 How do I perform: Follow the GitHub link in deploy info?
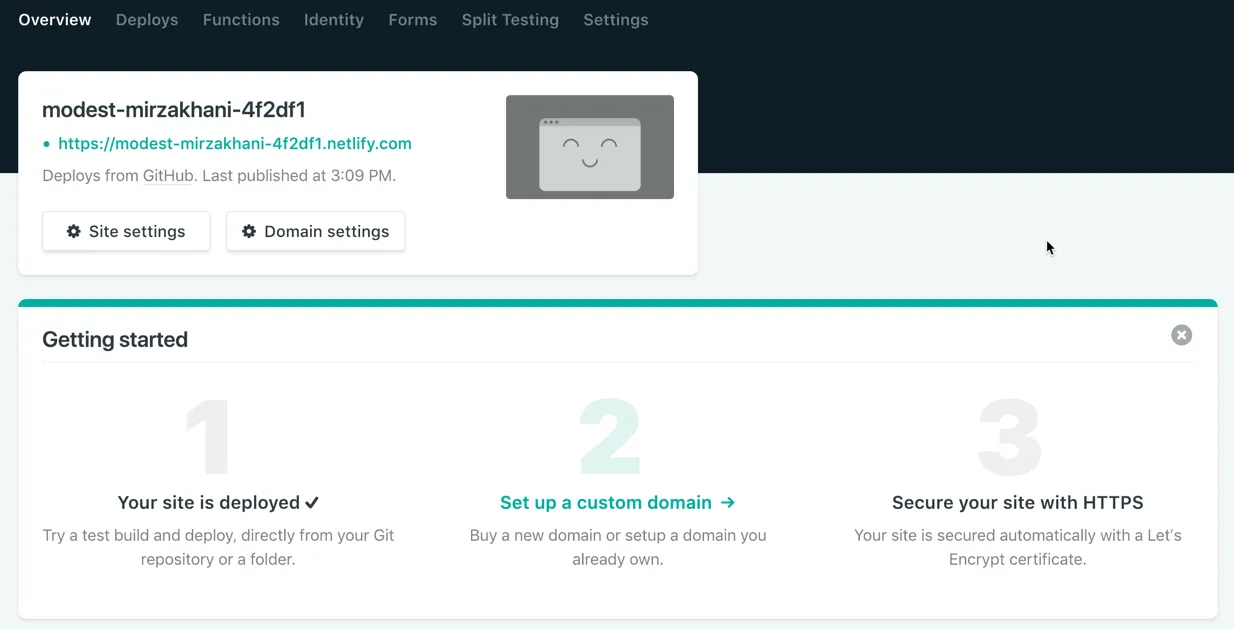[x=168, y=175]
